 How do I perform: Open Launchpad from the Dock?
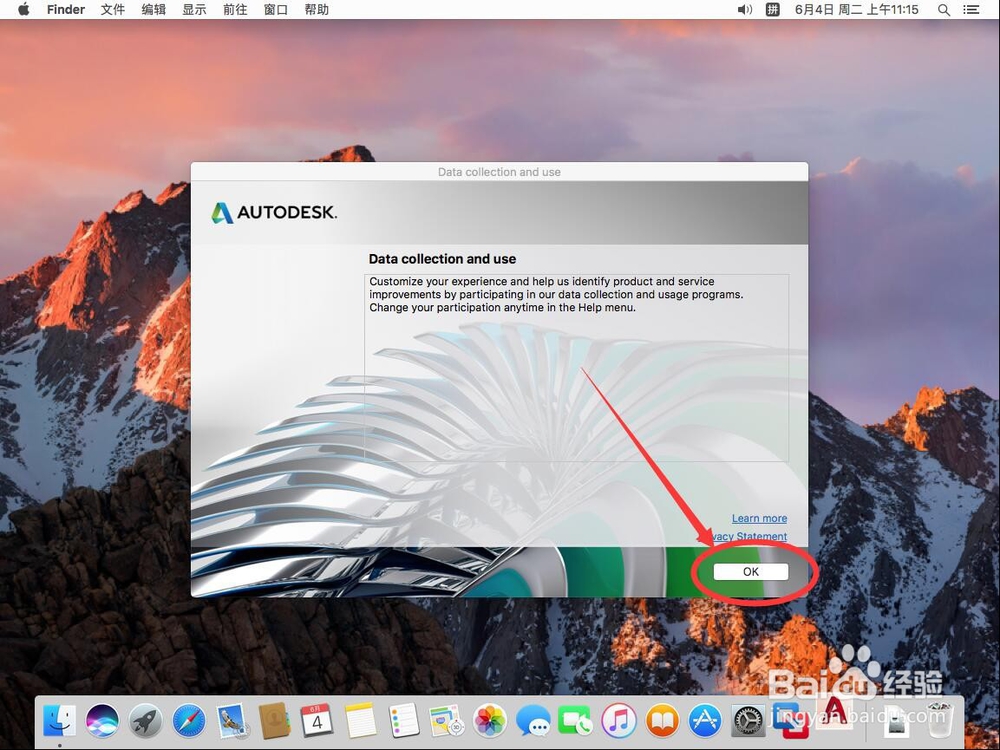coord(146,721)
